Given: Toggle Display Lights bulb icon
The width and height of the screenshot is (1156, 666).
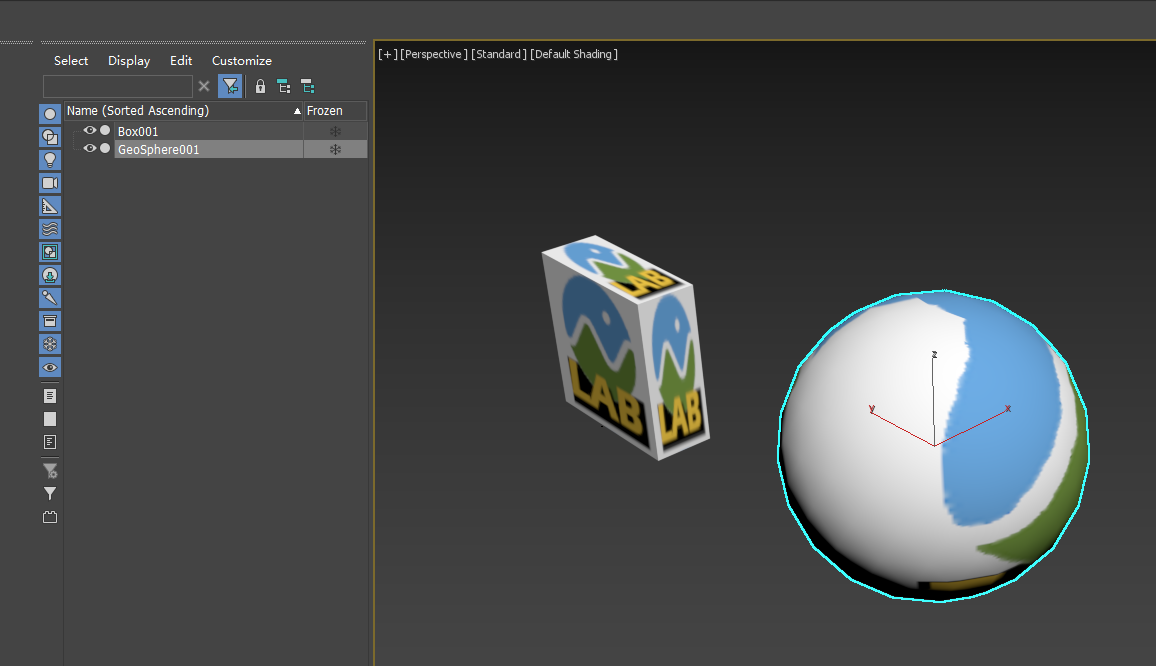Looking at the screenshot, I should click(50, 160).
